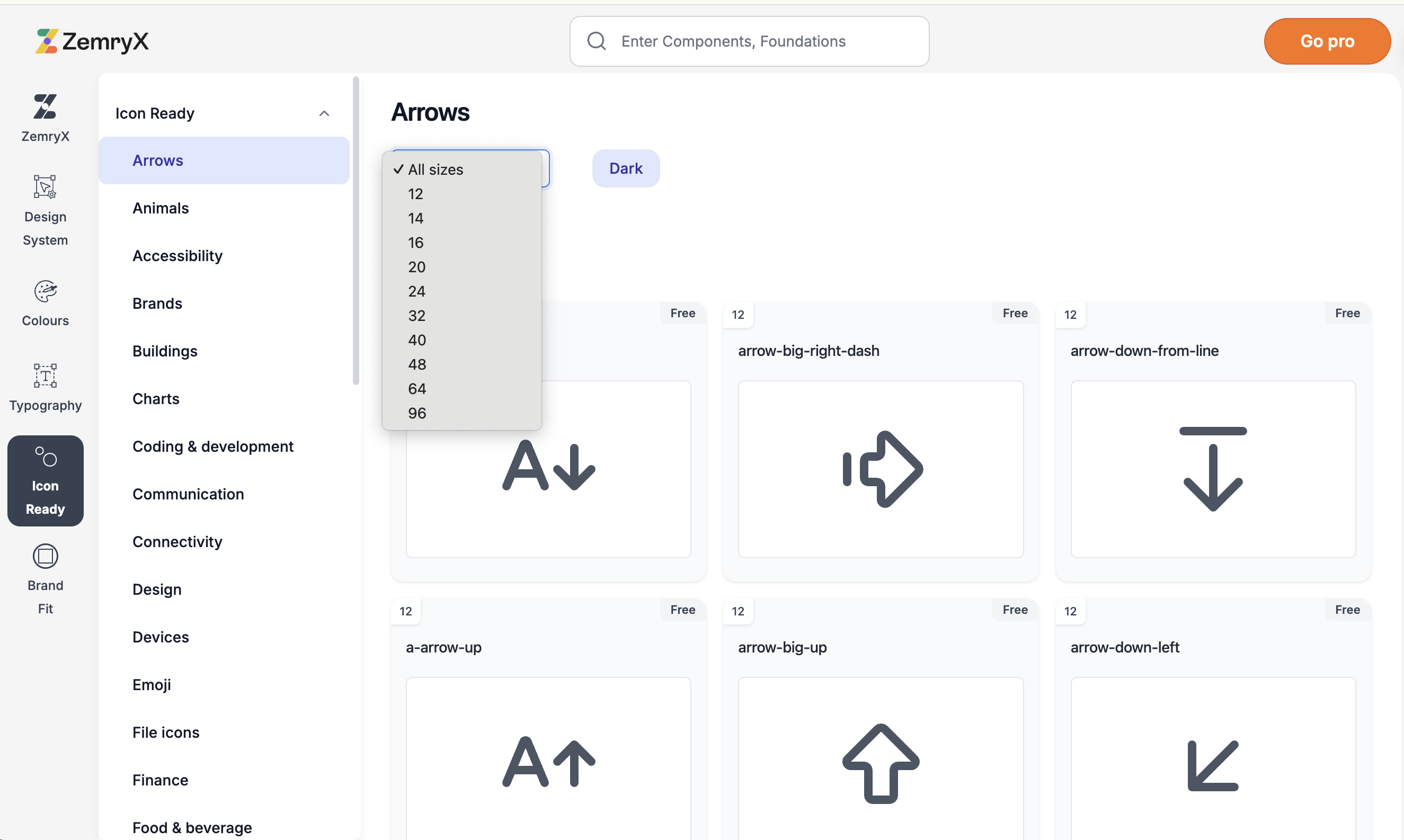Click the a-arrow-up card title
Screen dimensions: 1404x840
(x=443, y=647)
